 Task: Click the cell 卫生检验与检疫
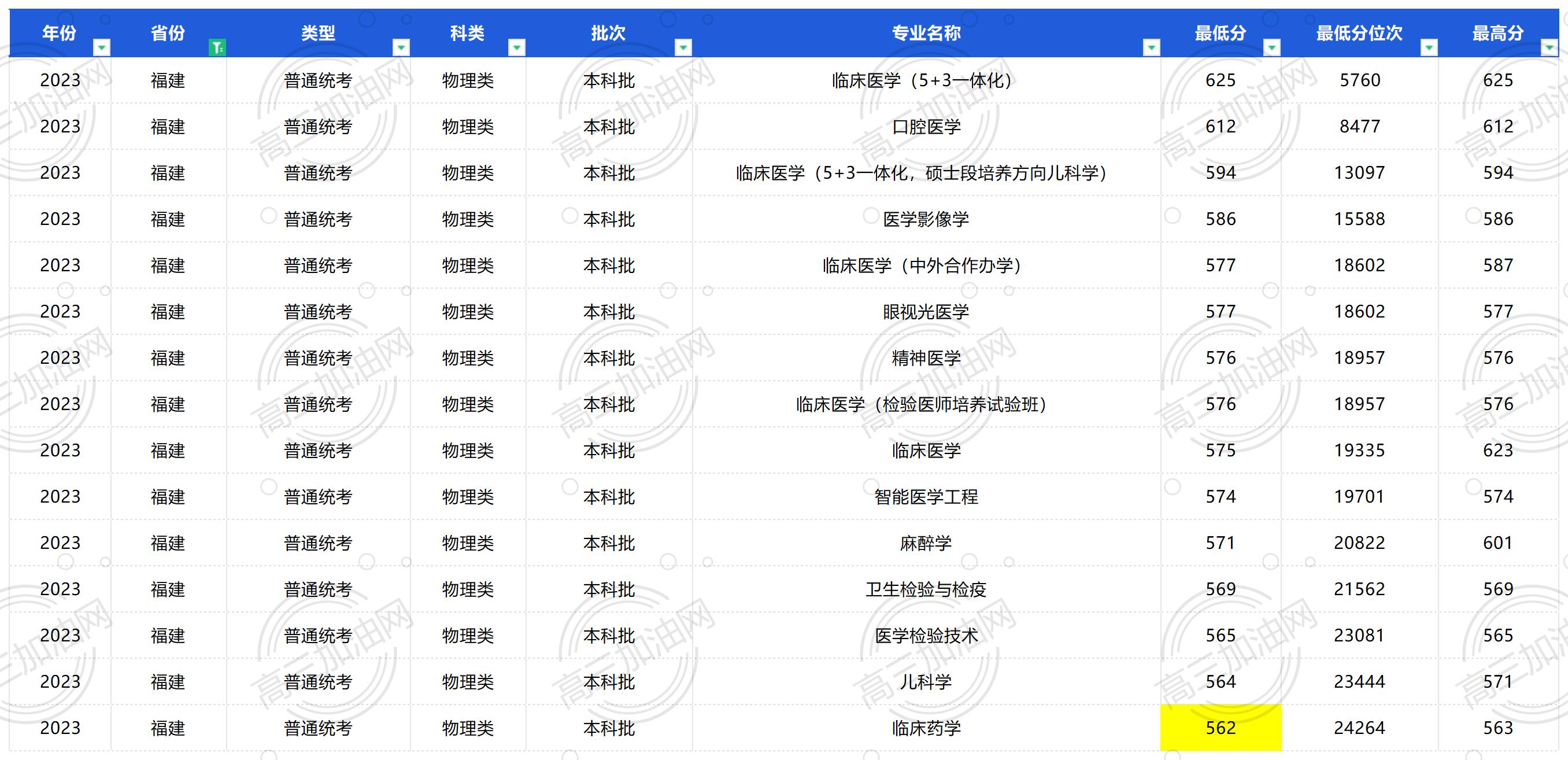point(926,589)
